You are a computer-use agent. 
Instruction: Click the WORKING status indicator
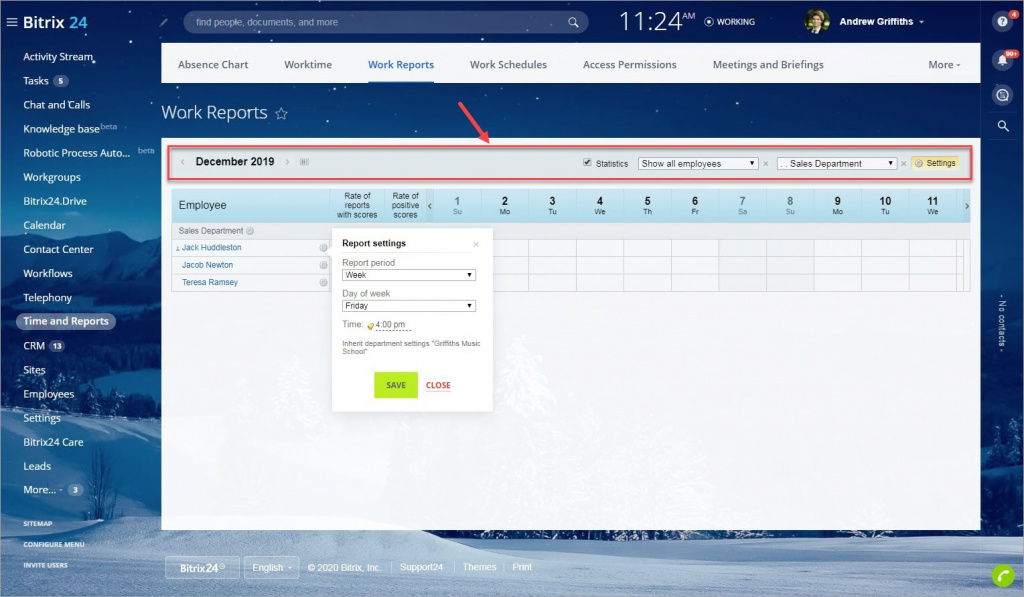coord(729,22)
